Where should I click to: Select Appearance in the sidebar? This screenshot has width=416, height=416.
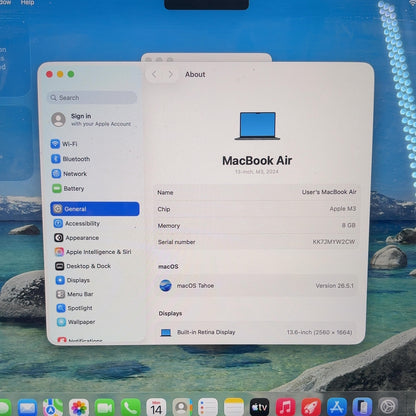coord(76,238)
